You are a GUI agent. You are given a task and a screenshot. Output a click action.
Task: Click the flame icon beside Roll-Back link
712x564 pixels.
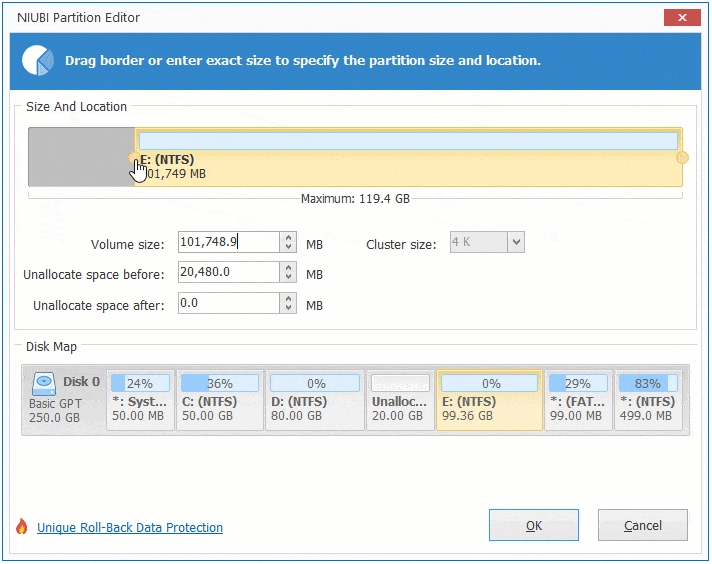(21, 527)
